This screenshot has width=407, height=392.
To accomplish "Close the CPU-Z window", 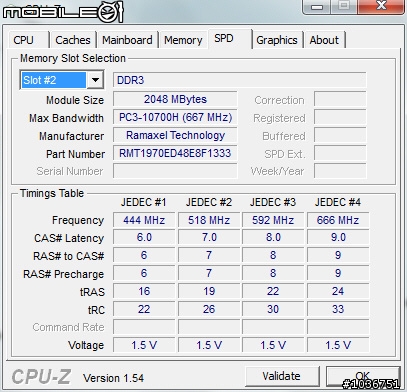I will [x=380, y=6].
